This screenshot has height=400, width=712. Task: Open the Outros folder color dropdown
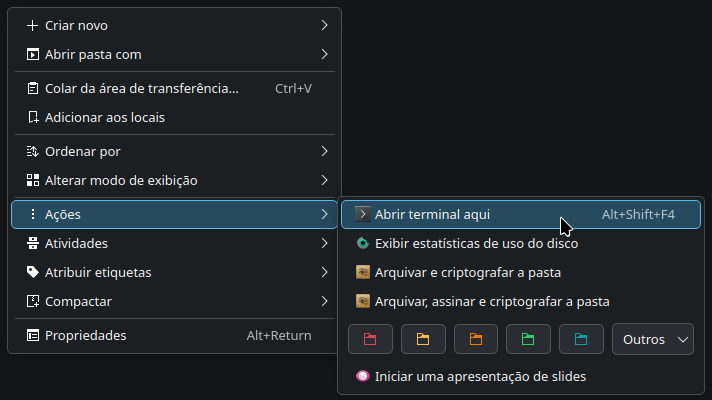(653, 339)
